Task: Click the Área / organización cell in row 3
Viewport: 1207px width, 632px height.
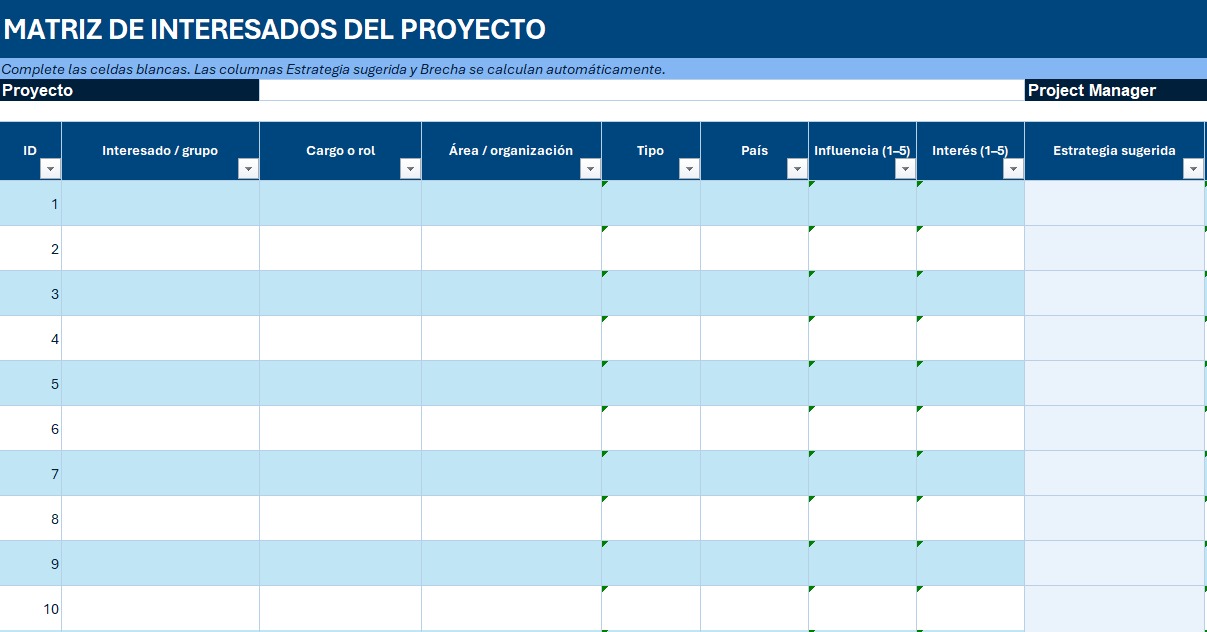Action: [x=512, y=293]
